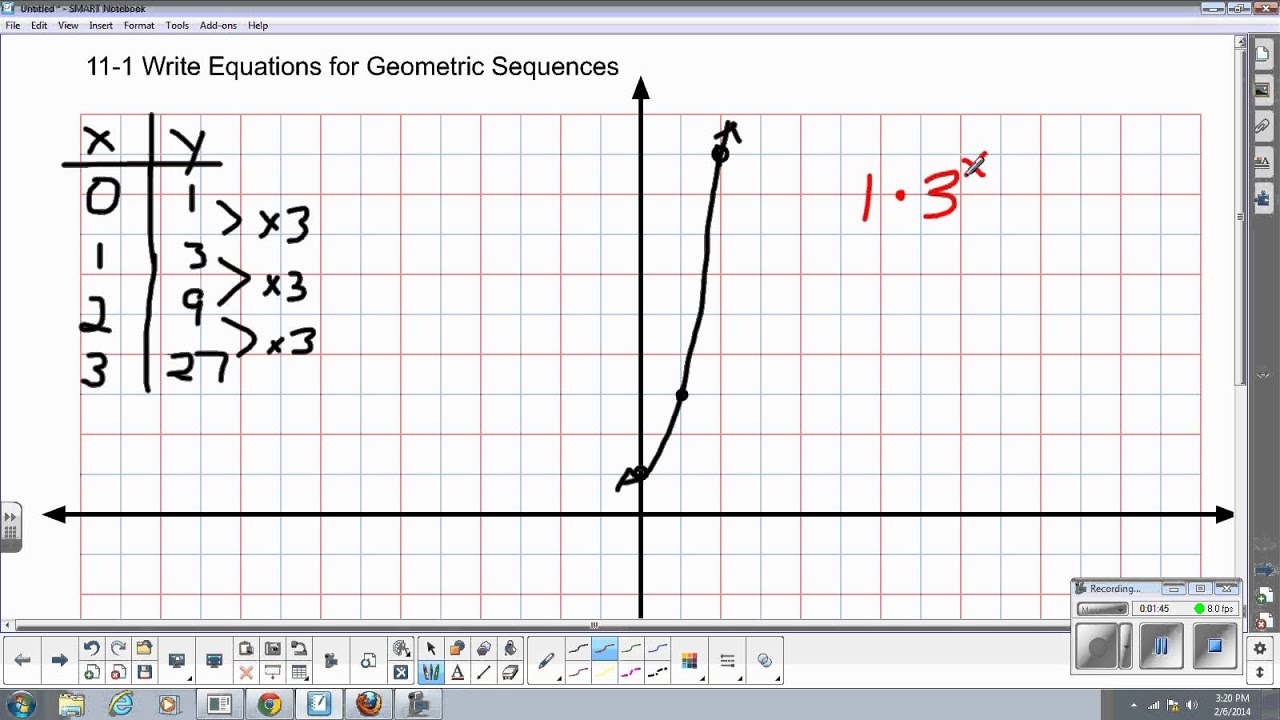Add page from the sidebar plus icon
The image size is (1280, 720).
pyautogui.click(x=1262, y=597)
